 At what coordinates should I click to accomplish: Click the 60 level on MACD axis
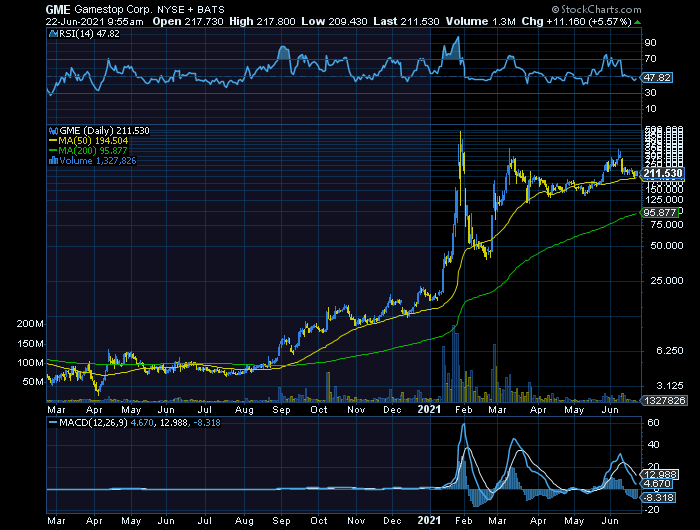[653, 423]
